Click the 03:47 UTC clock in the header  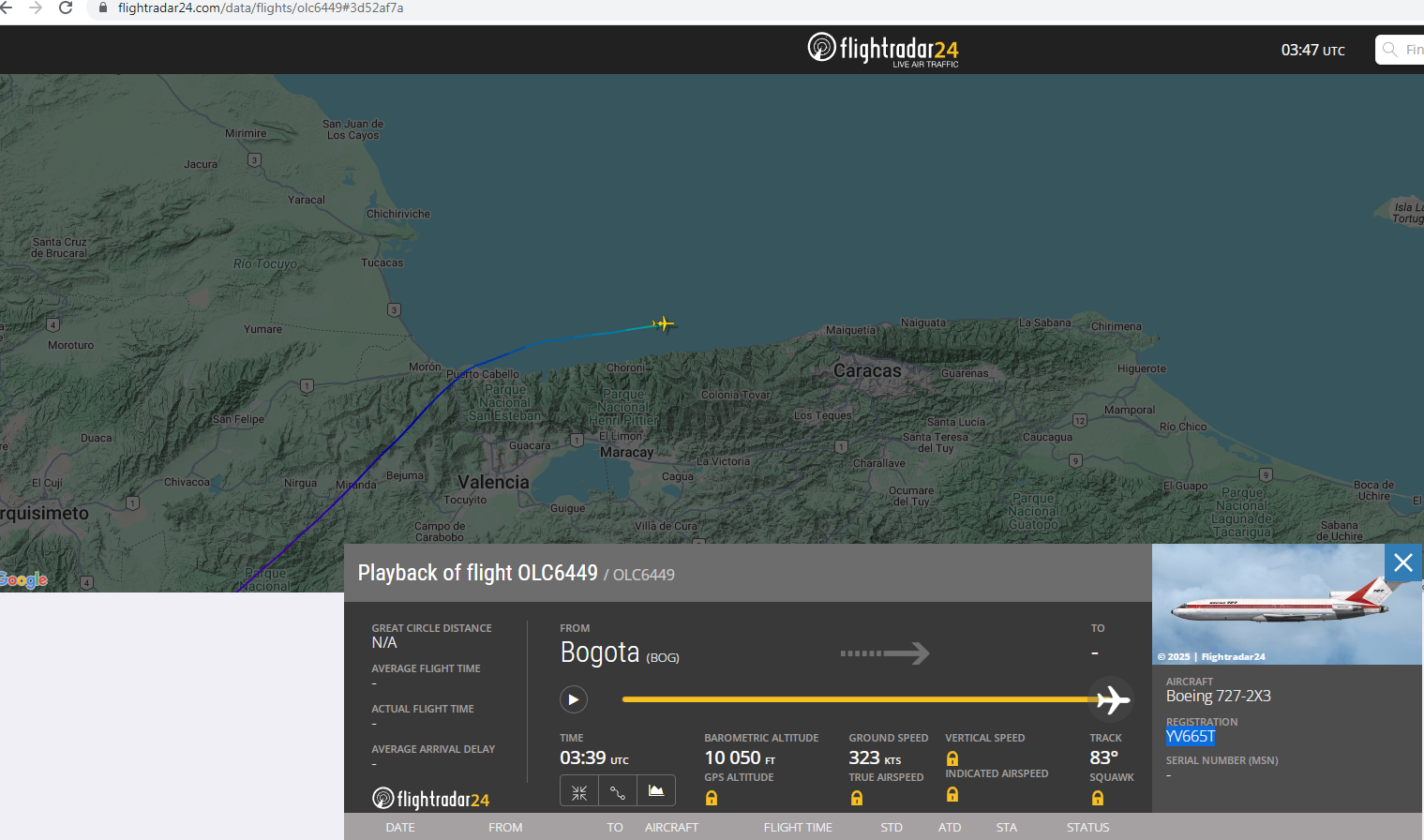tap(1313, 51)
